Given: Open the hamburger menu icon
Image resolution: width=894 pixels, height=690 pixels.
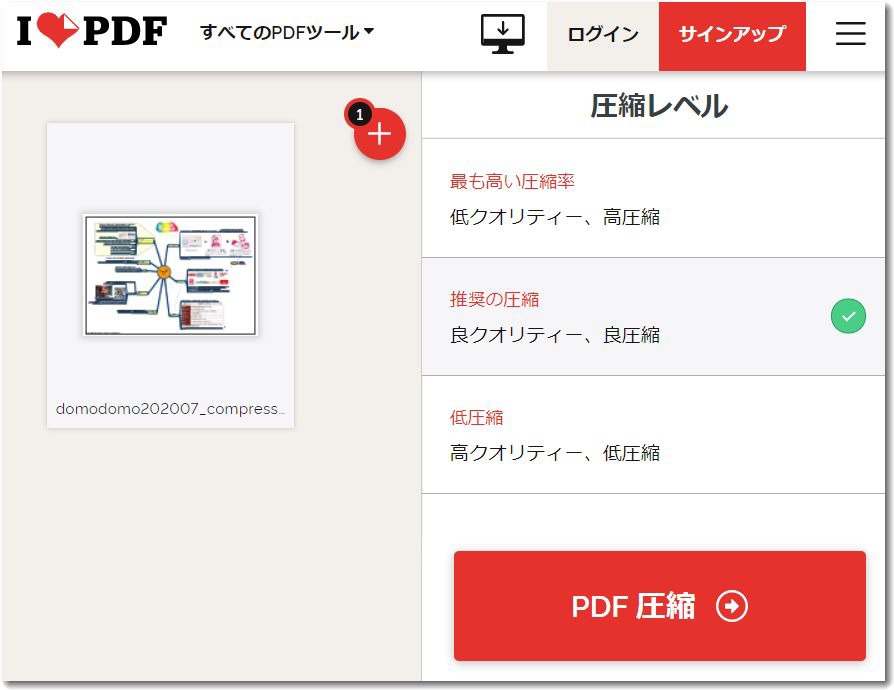Looking at the screenshot, I should coord(851,34).
